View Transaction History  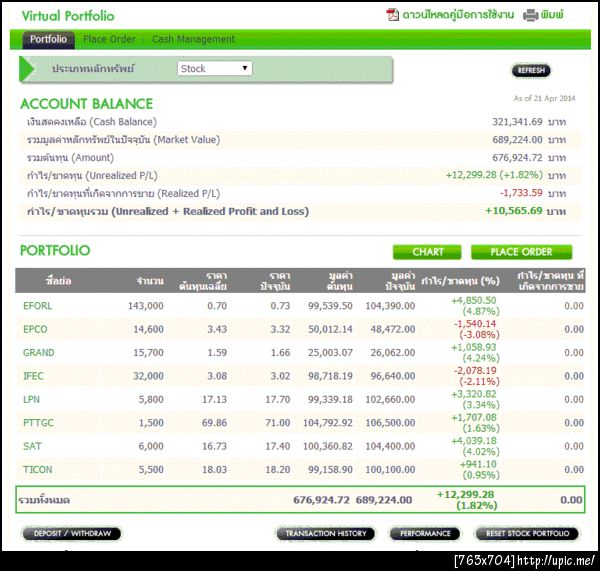326,534
